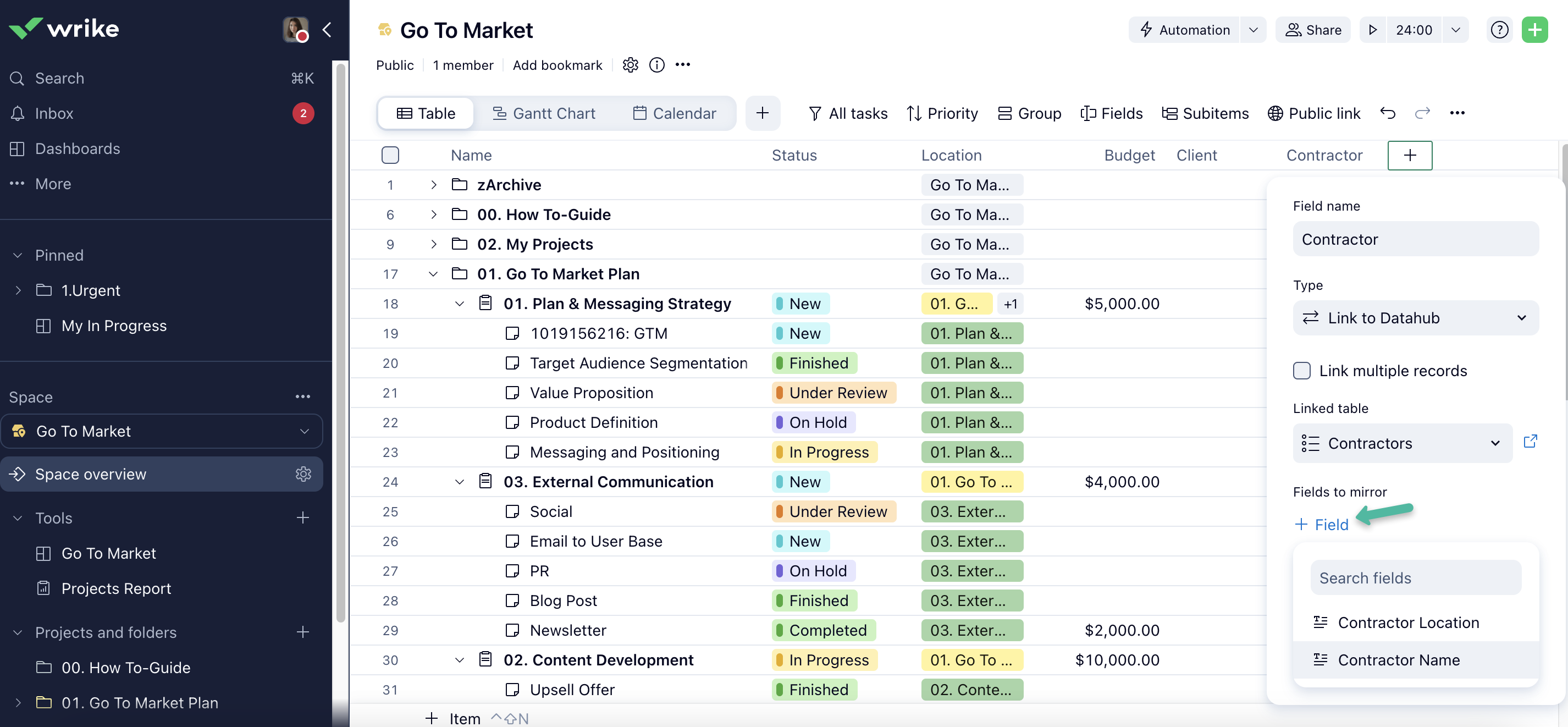Image resolution: width=1568 pixels, height=727 pixels.
Task: Switch to the Calendar view tab
Action: 675,113
